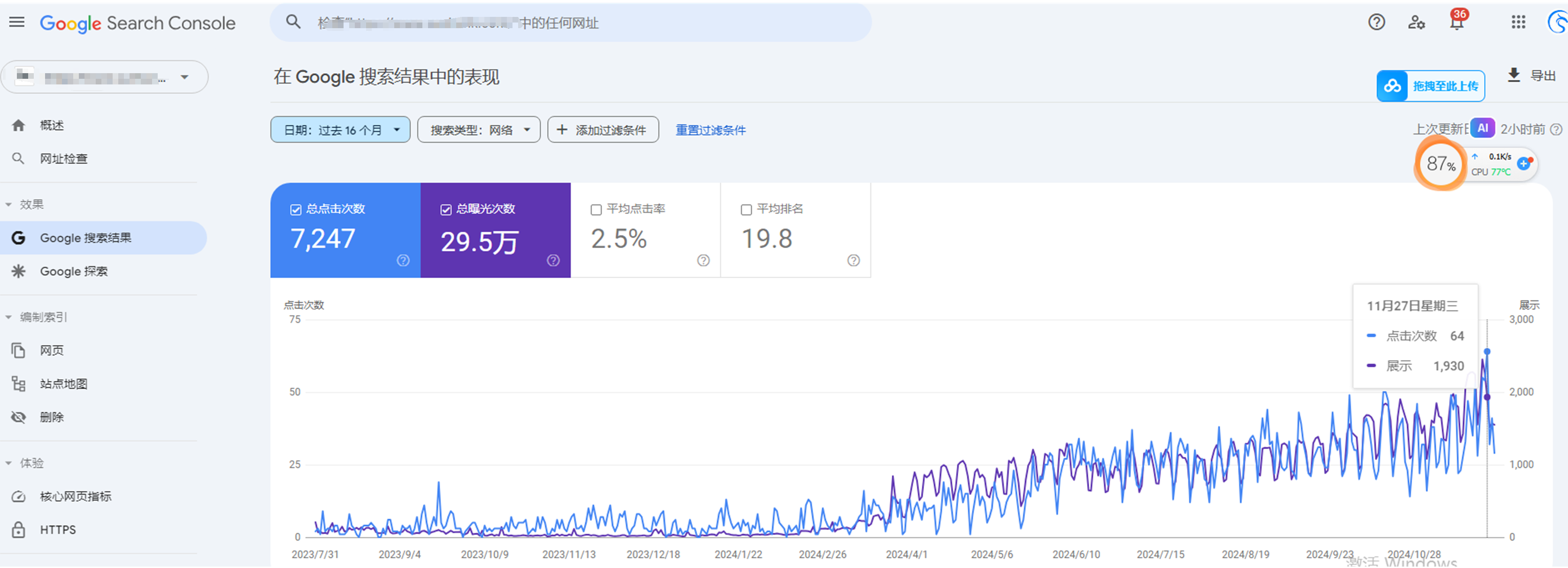Click the purple impressions data point on chart
The image size is (1568, 568).
pos(1487,397)
